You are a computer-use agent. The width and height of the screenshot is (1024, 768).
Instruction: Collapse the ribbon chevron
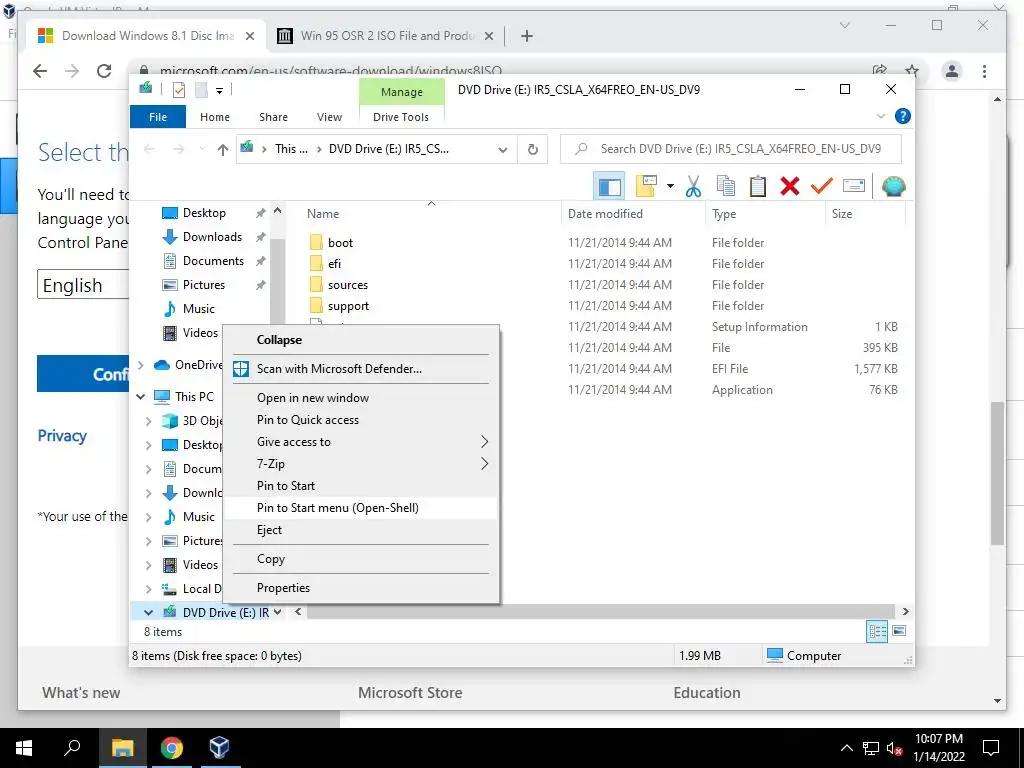881,116
